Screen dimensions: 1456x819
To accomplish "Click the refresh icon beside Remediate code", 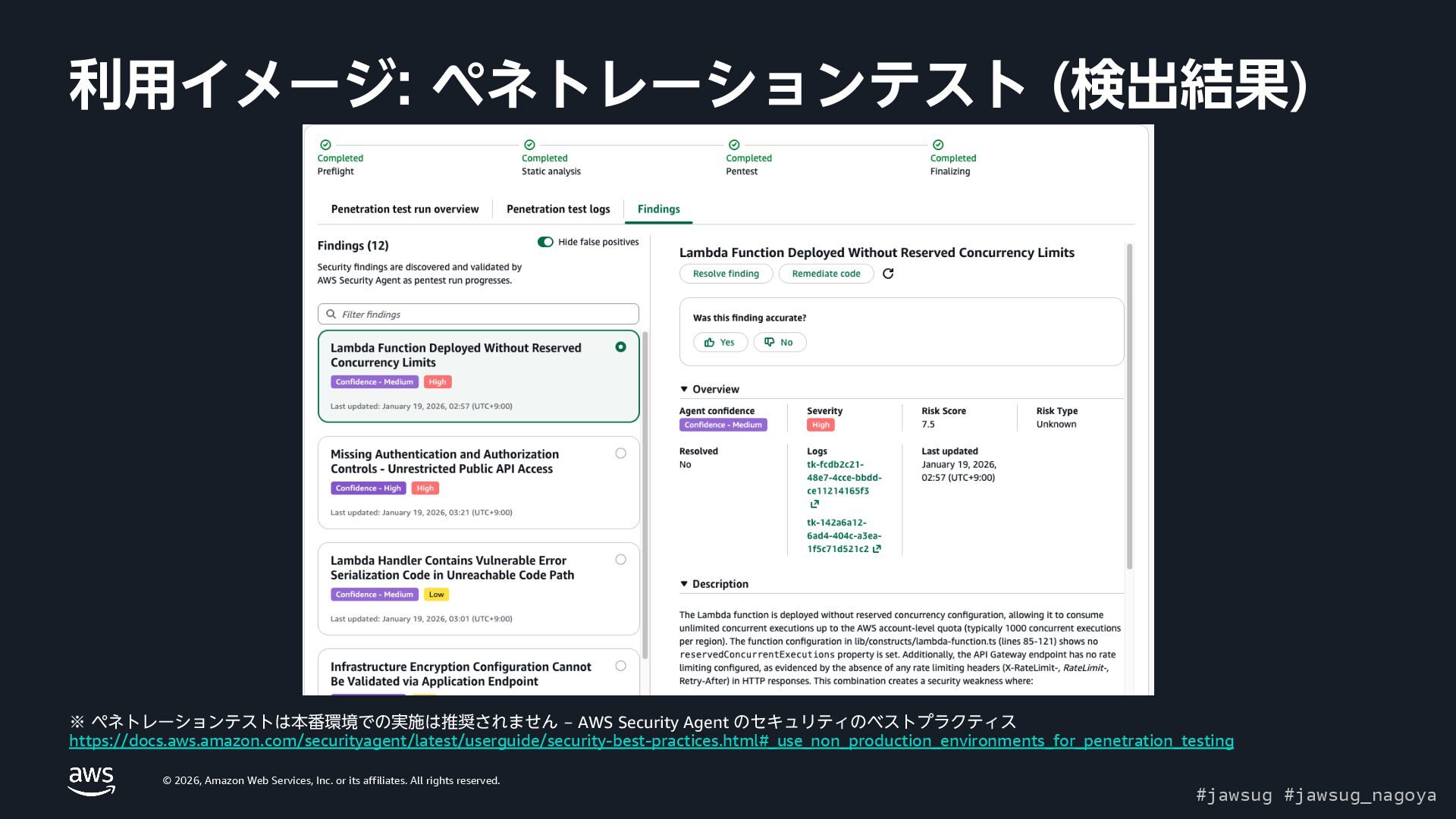I will [x=888, y=274].
